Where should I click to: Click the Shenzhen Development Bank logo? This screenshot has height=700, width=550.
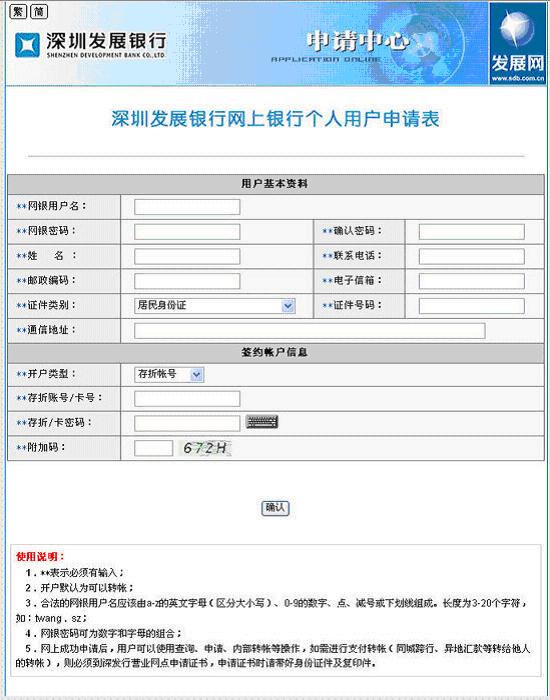coord(91,45)
